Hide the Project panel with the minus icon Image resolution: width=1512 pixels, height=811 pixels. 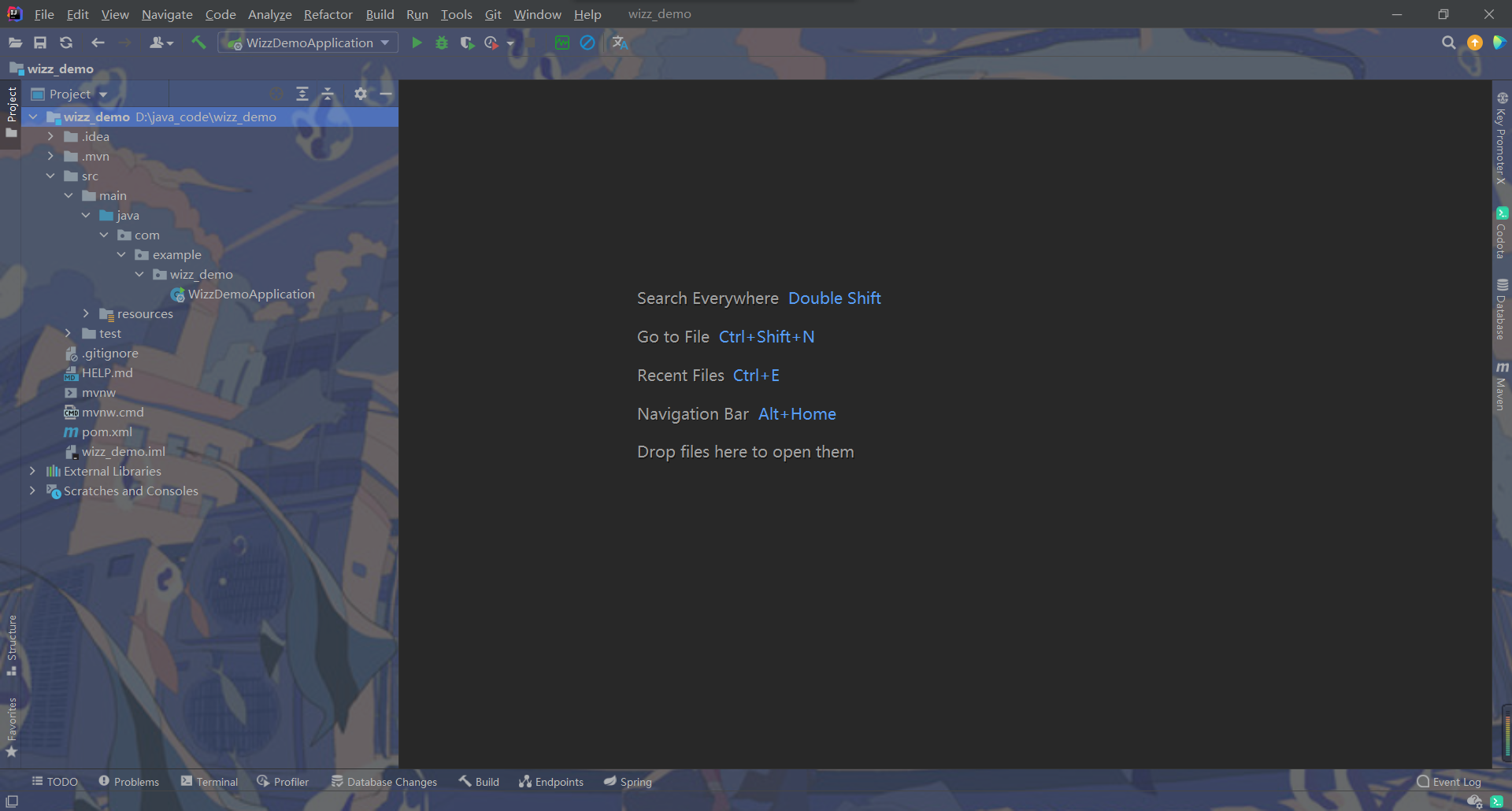tap(386, 94)
